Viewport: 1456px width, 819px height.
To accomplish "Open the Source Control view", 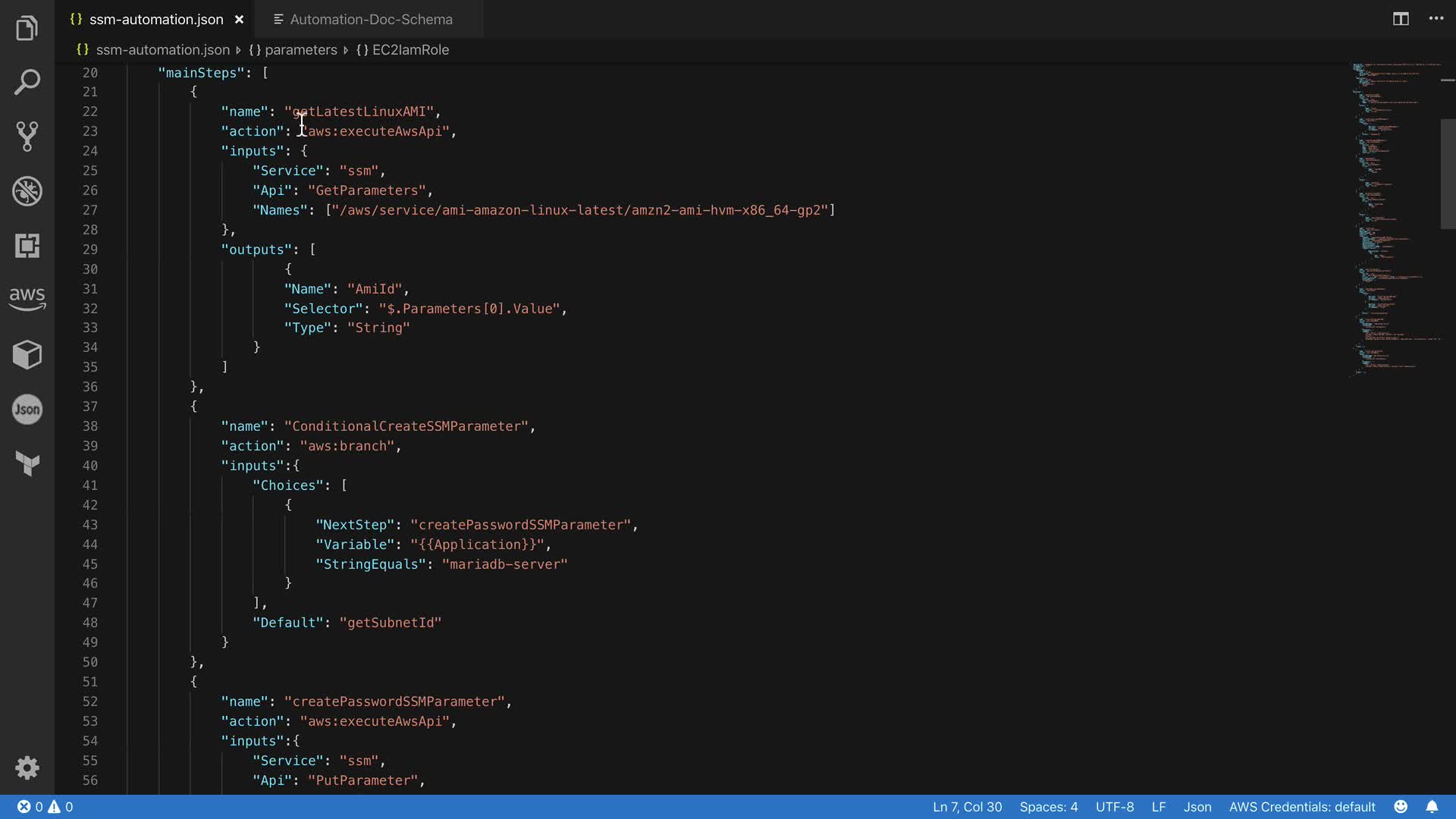I will [27, 136].
